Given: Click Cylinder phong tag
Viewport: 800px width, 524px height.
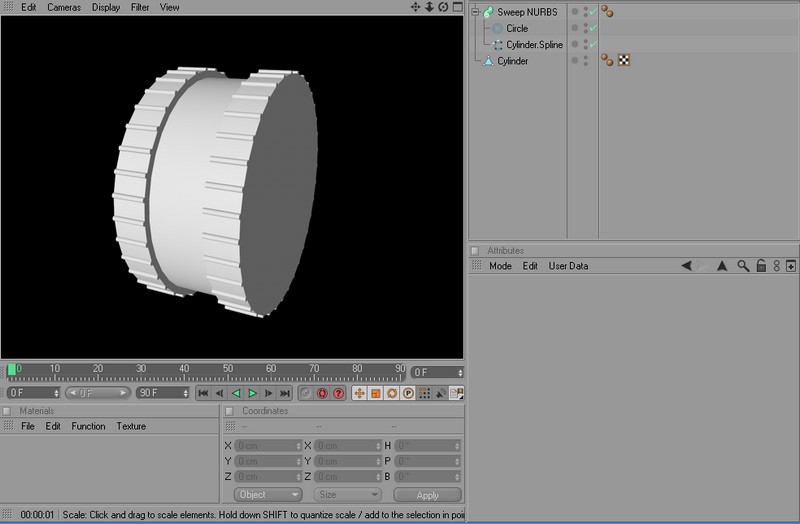Looking at the screenshot, I should click(x=607, y=60).
